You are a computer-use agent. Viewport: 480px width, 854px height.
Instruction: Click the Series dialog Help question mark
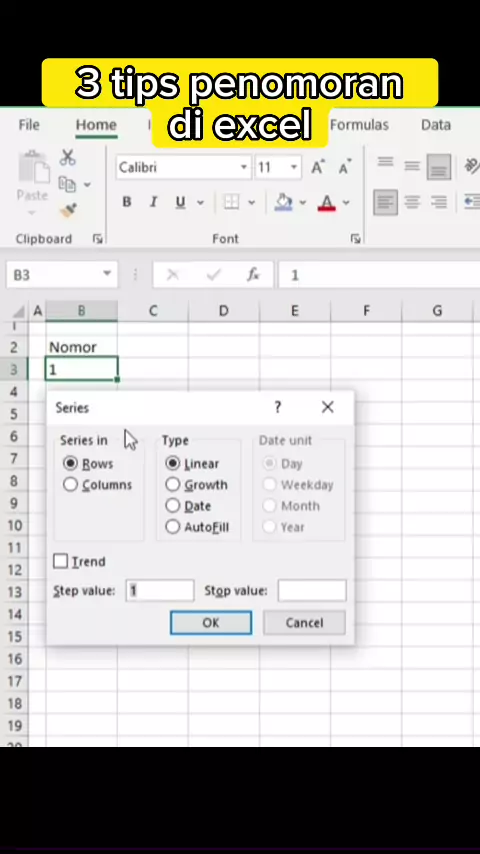(278, 407)
